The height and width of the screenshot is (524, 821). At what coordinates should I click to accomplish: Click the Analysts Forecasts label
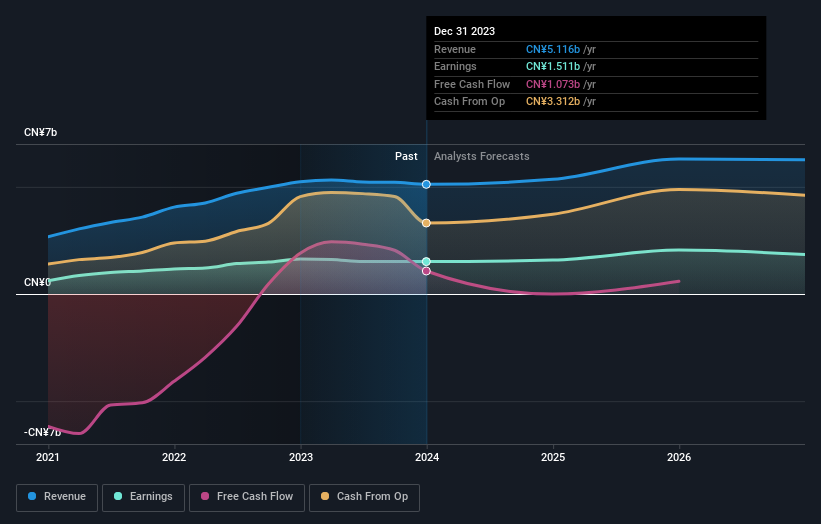pos(481,157)
